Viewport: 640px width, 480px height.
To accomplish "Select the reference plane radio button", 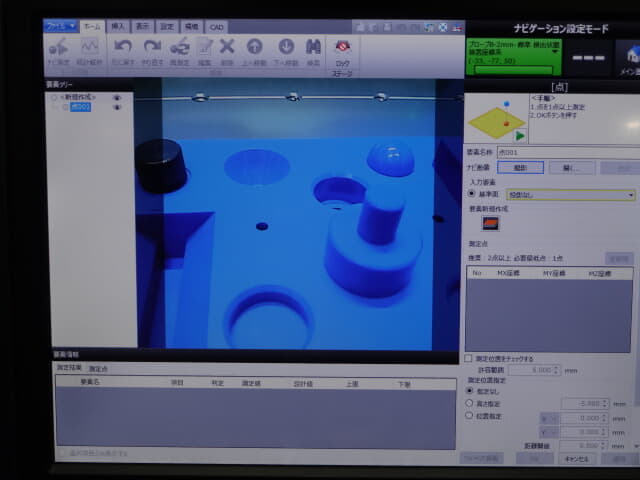I will [471, 193].
